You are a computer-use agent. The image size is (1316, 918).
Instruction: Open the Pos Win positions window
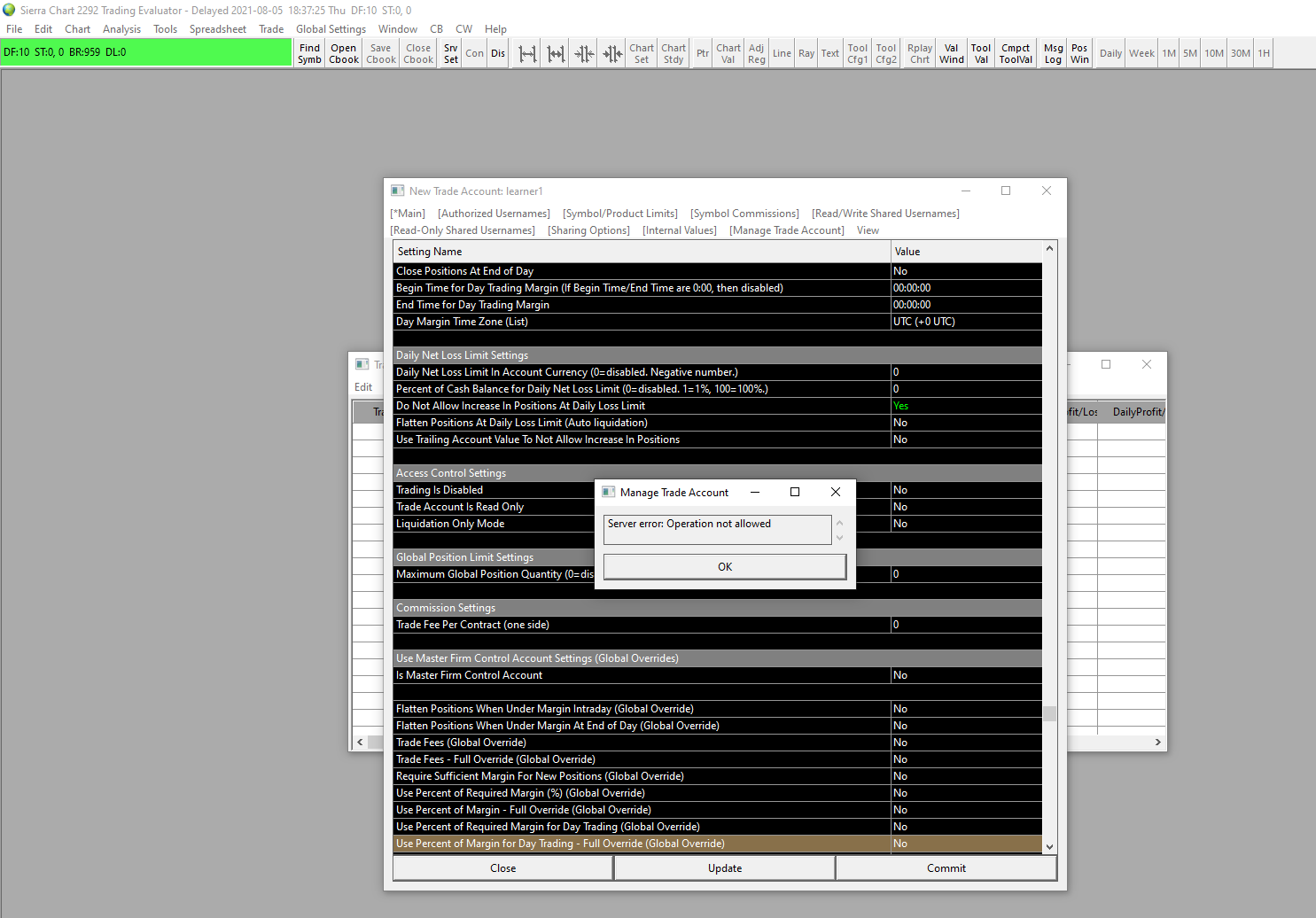1078,53
